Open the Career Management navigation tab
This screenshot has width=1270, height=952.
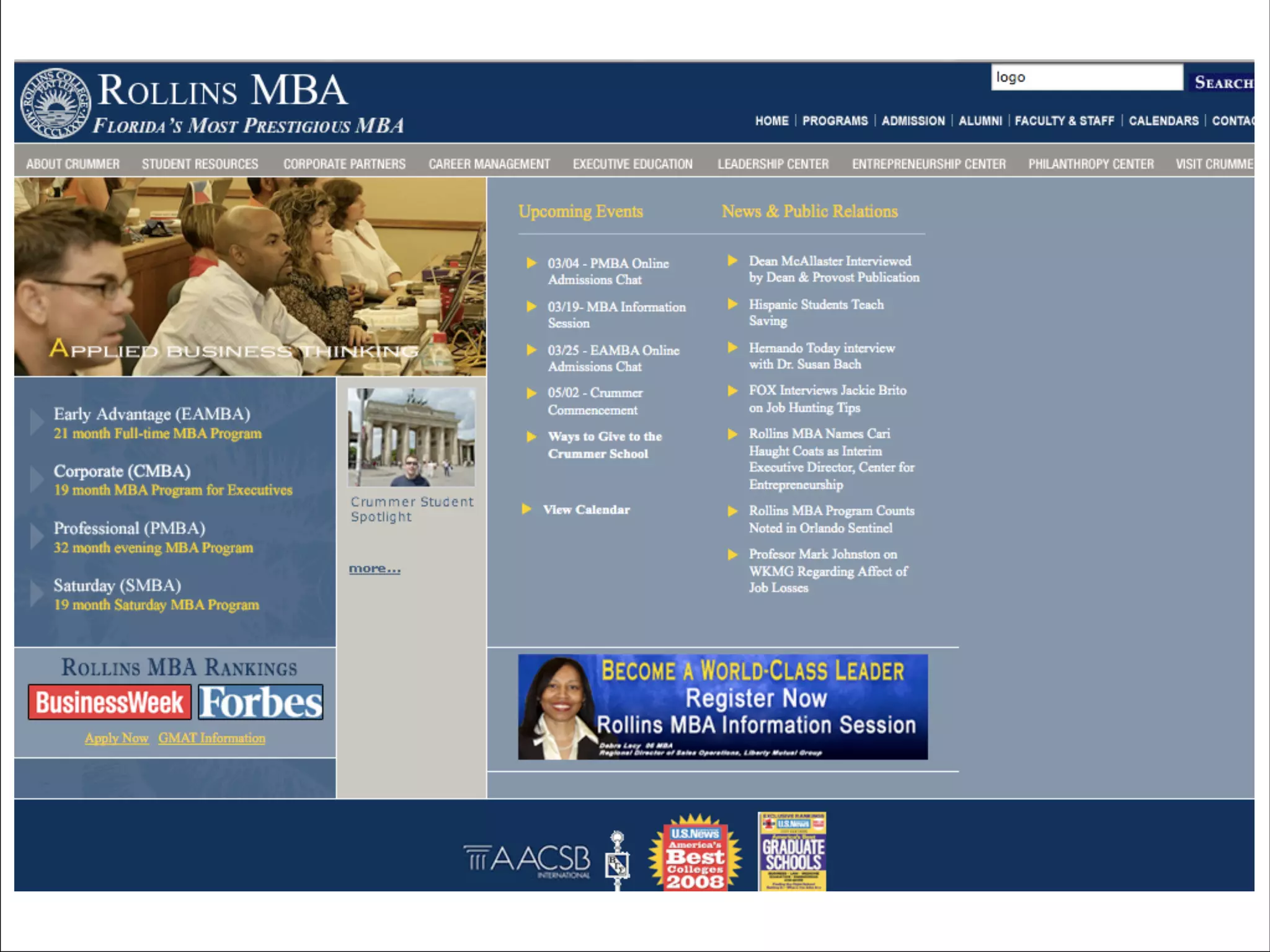pos(489,164)
